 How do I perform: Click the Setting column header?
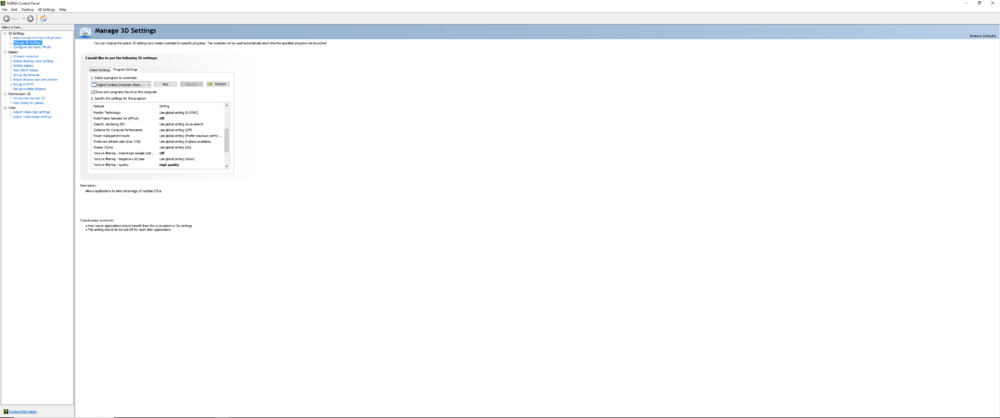(x=191, y=106)
